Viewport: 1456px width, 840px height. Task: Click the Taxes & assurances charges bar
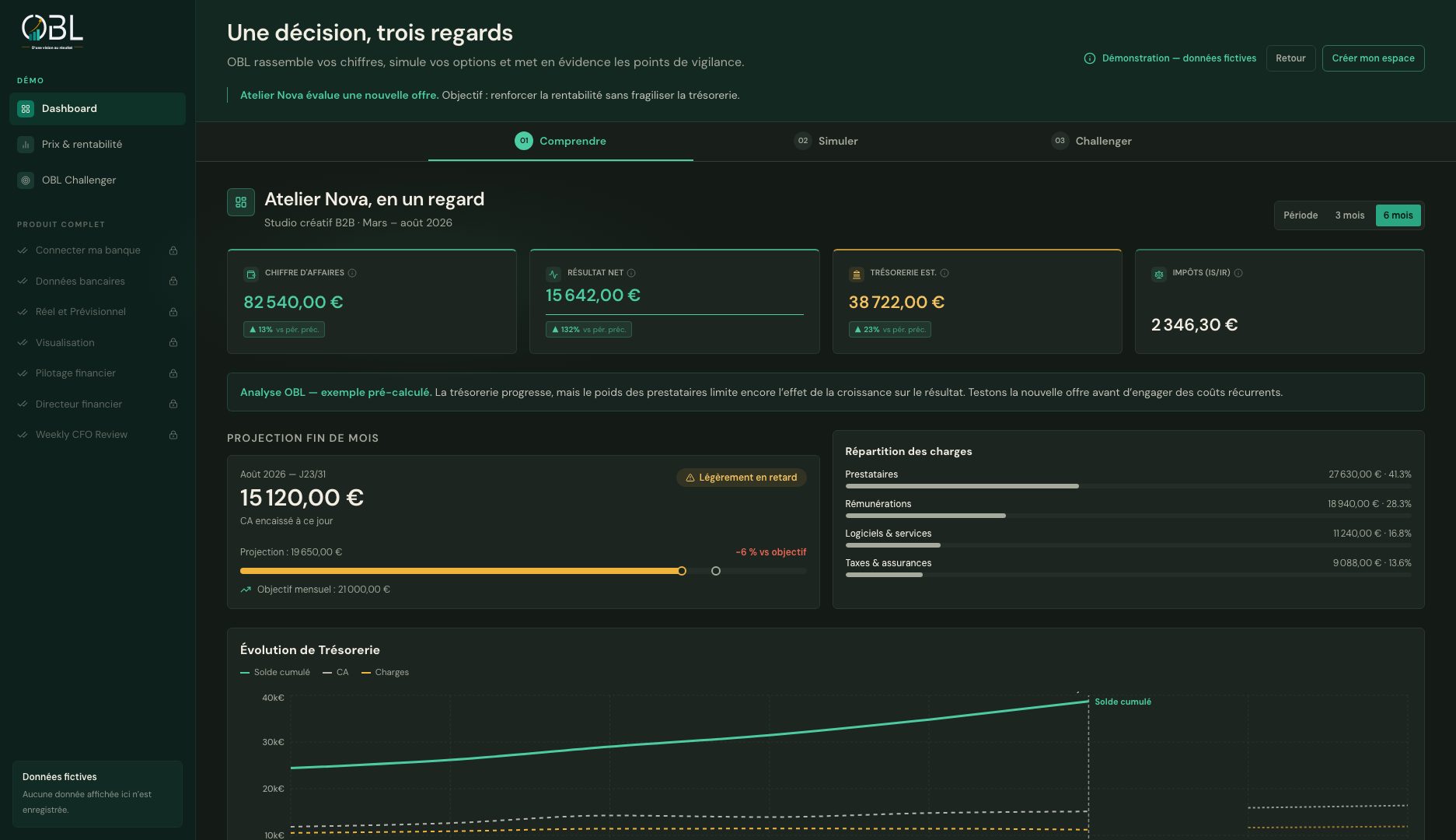coord(1128,575)
